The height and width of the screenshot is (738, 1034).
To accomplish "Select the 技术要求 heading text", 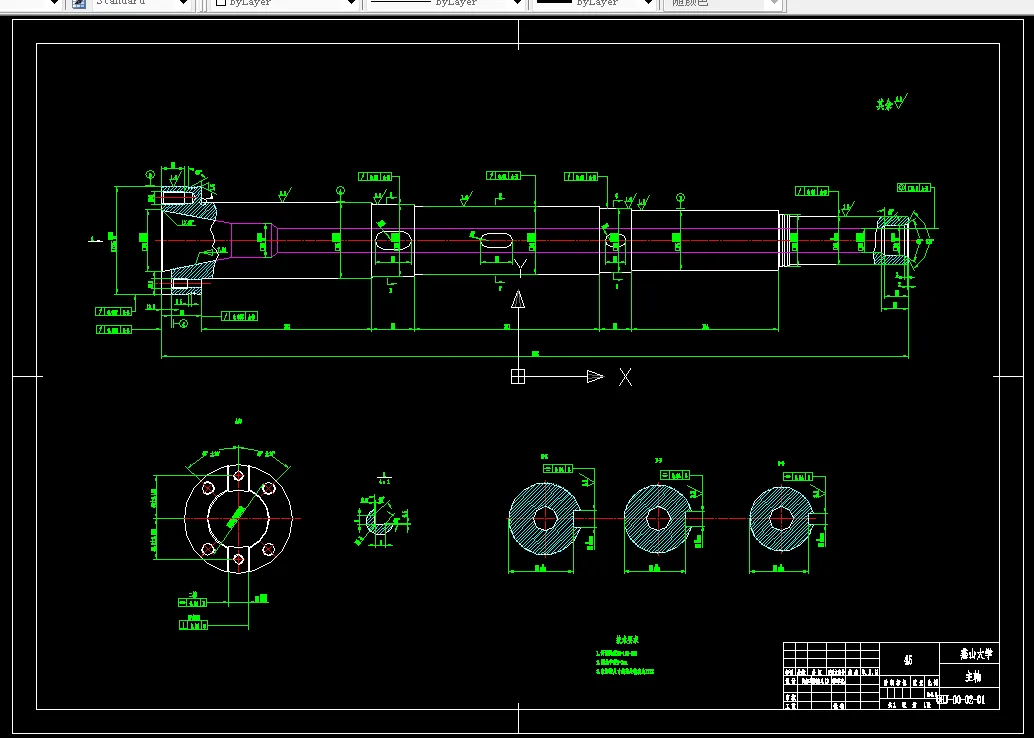I will [x=627, y=640].
